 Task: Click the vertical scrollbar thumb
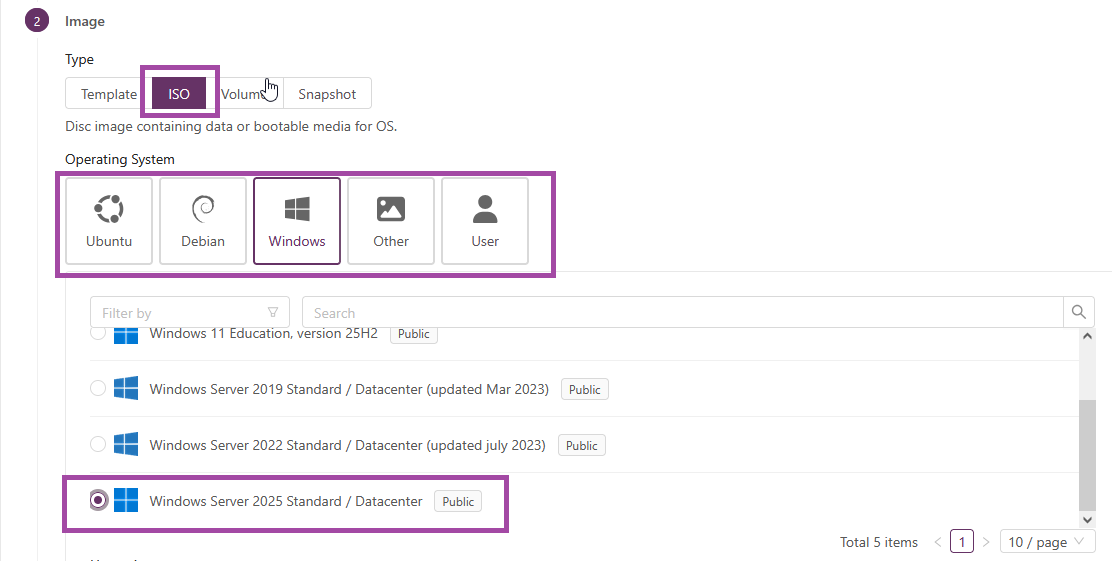click(x=1087, y=455)
